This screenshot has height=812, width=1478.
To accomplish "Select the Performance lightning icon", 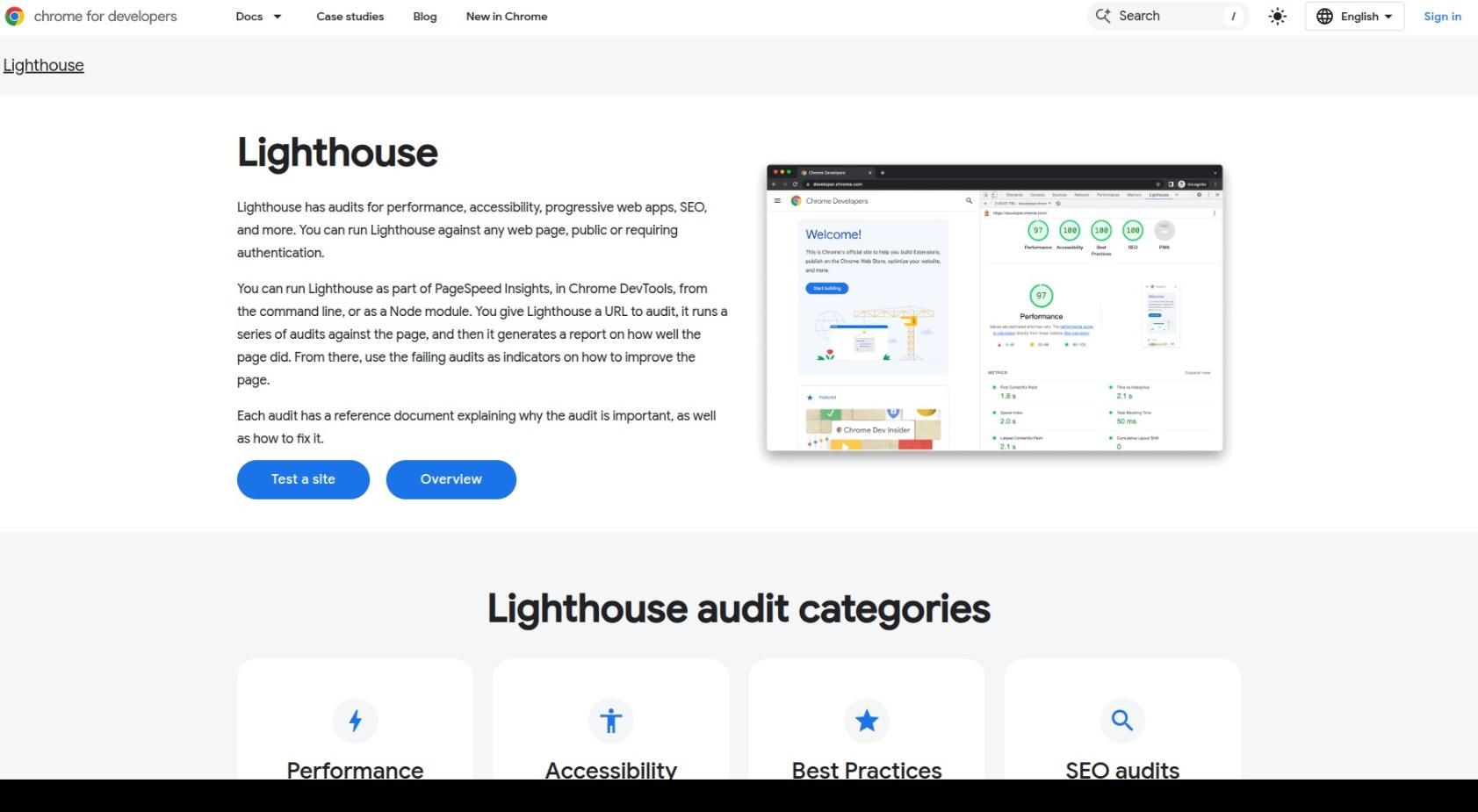I will click(x=355, y=720).
